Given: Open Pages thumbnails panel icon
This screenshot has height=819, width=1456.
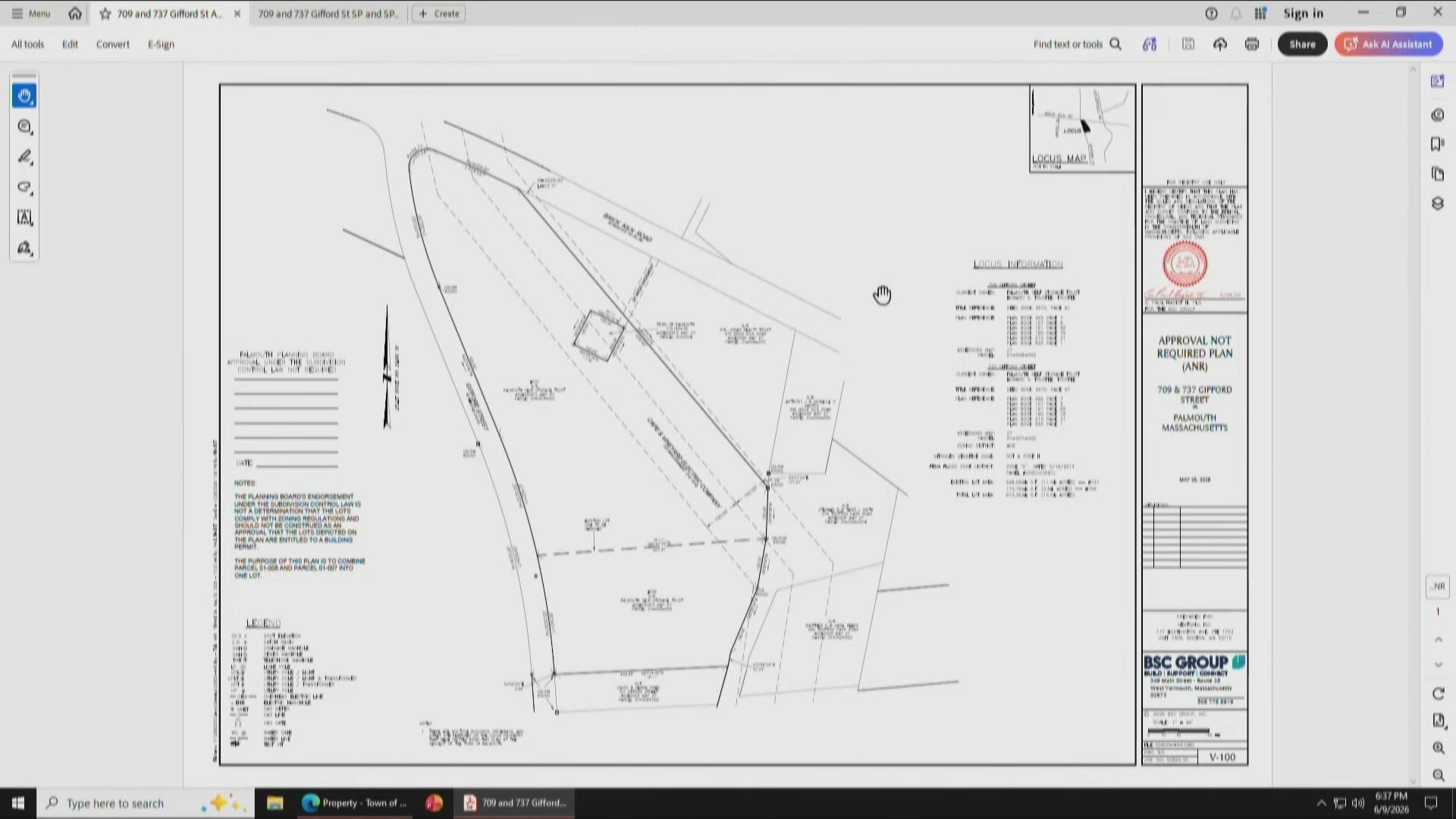Looking at the screenshot, I should 1437,174.
